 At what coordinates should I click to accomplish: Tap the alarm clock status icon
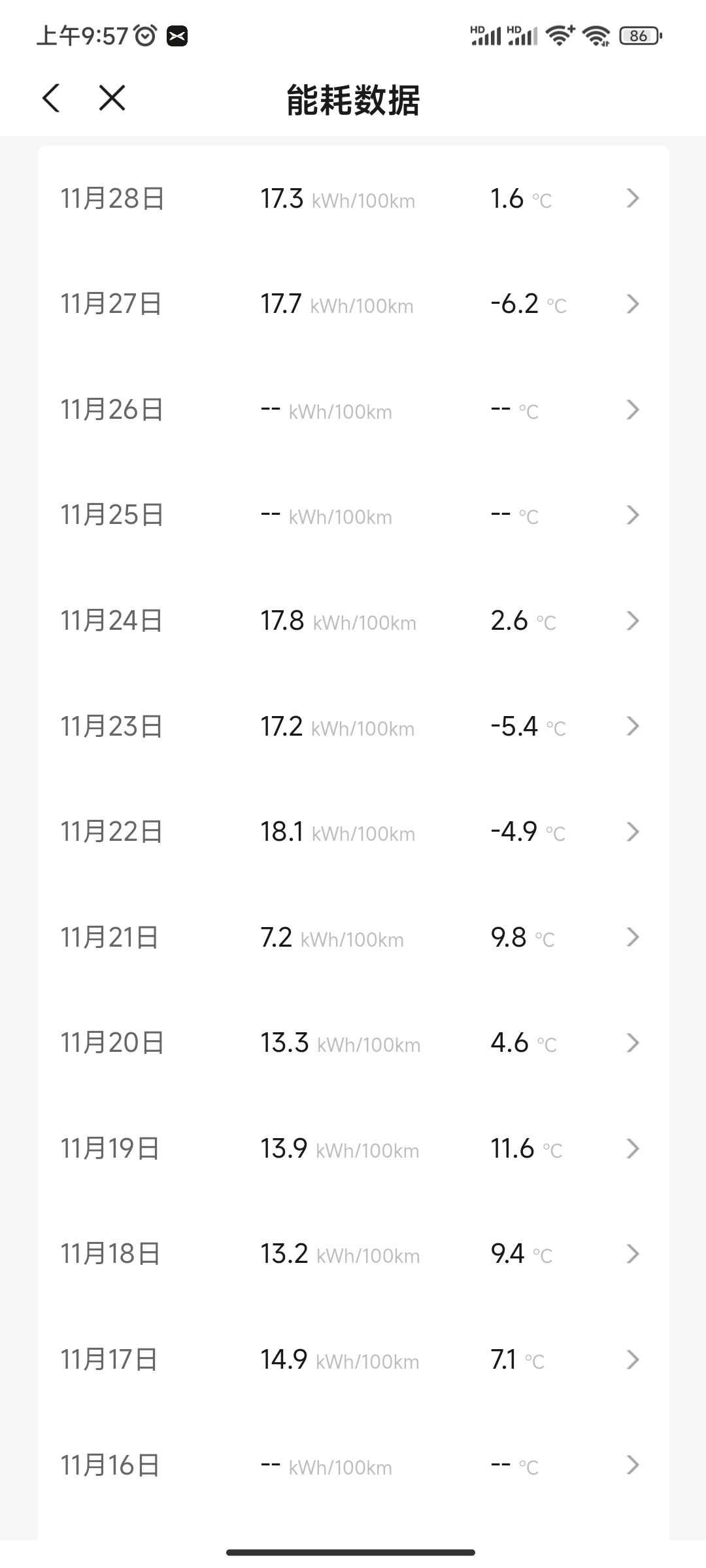point(146,36)
